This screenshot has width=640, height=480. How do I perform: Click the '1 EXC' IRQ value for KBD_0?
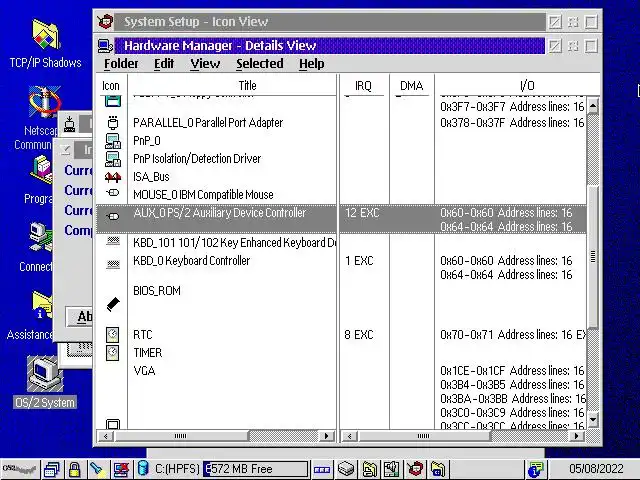coord(359,260)
